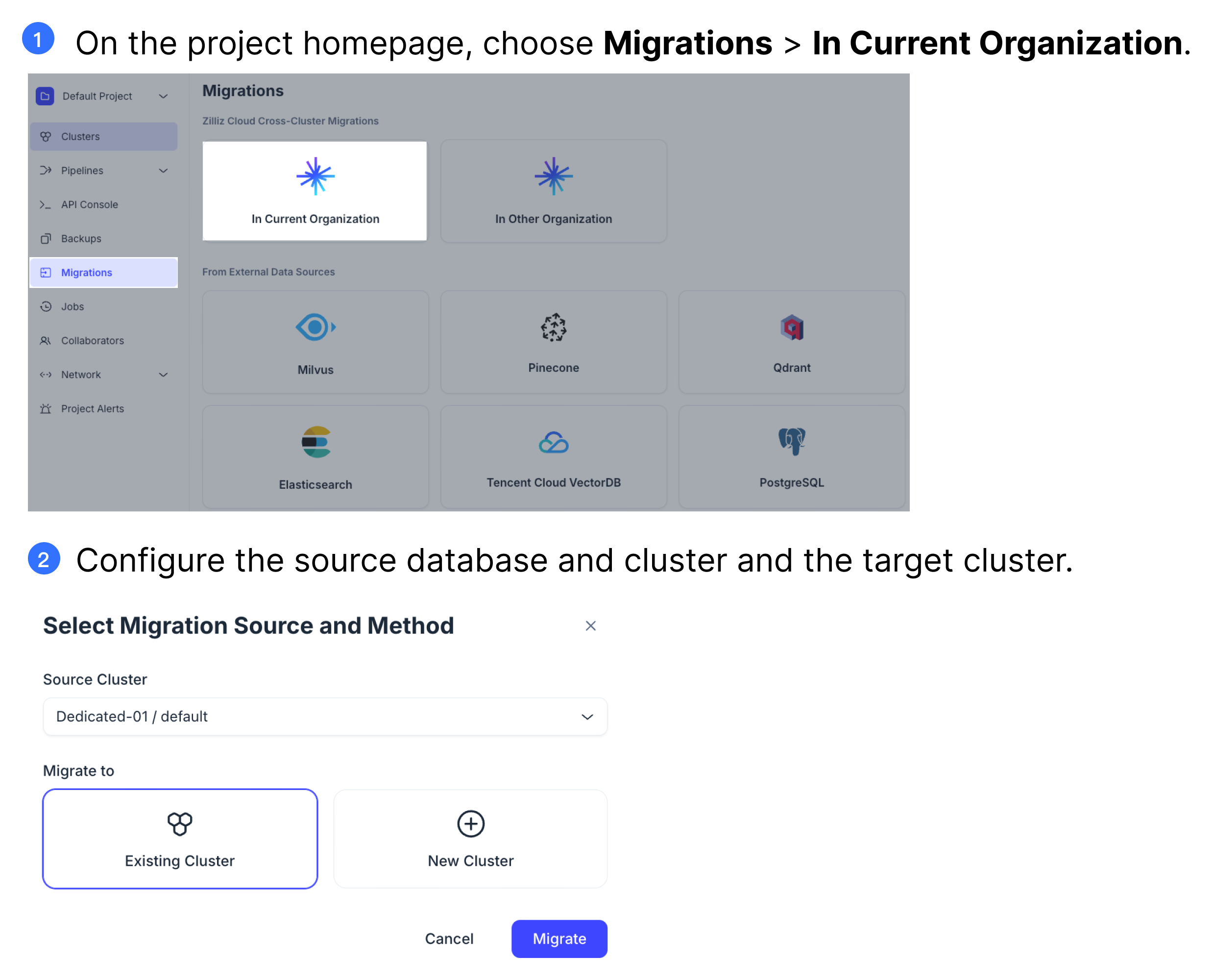Viewport: 1214px width, 980px height.
Task: Close the migration source dialog
Action: tap(591, 627)
